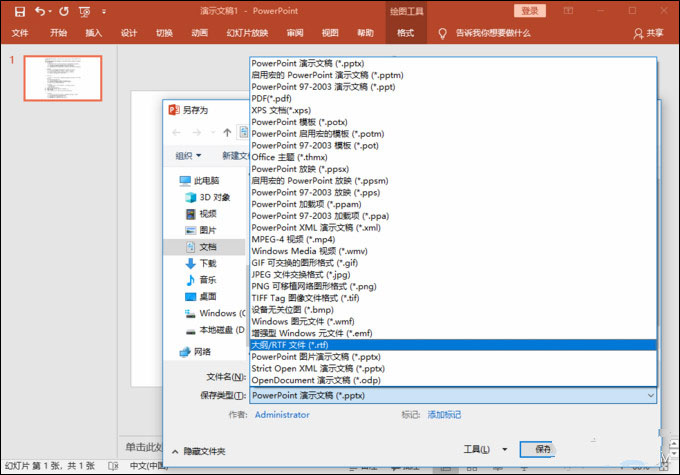Choose 大纲/RTF 文件 (*.rtf) type
This screenshot has height=475, width=680.
[x=453, y=345]
